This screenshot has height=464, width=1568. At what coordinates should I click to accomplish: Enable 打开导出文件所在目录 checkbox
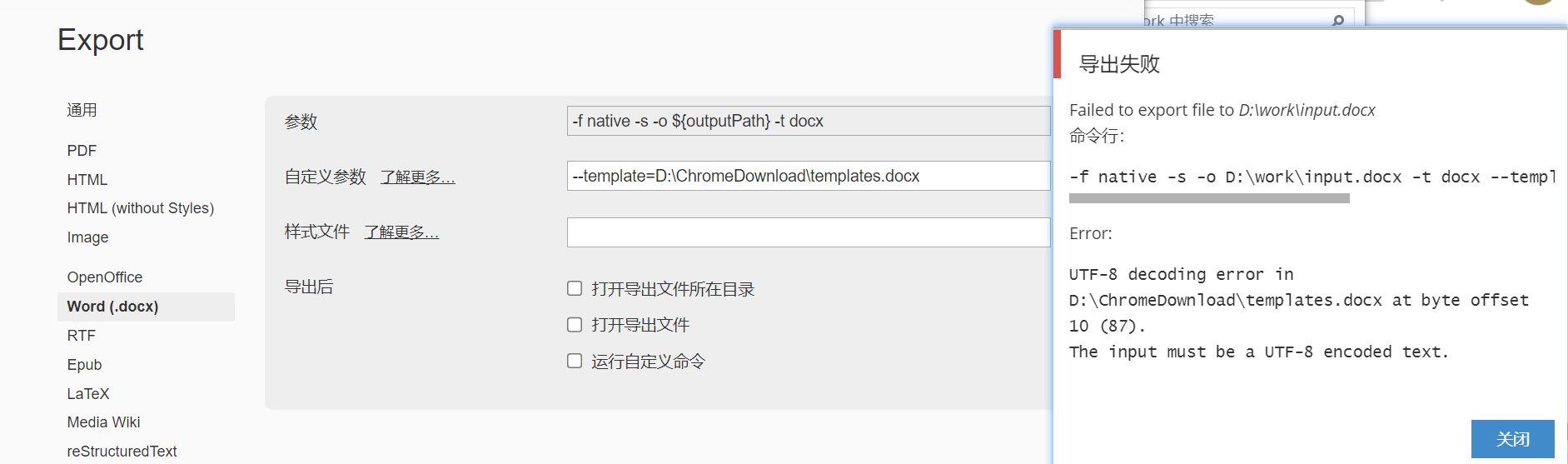click(x=575, y=288)
